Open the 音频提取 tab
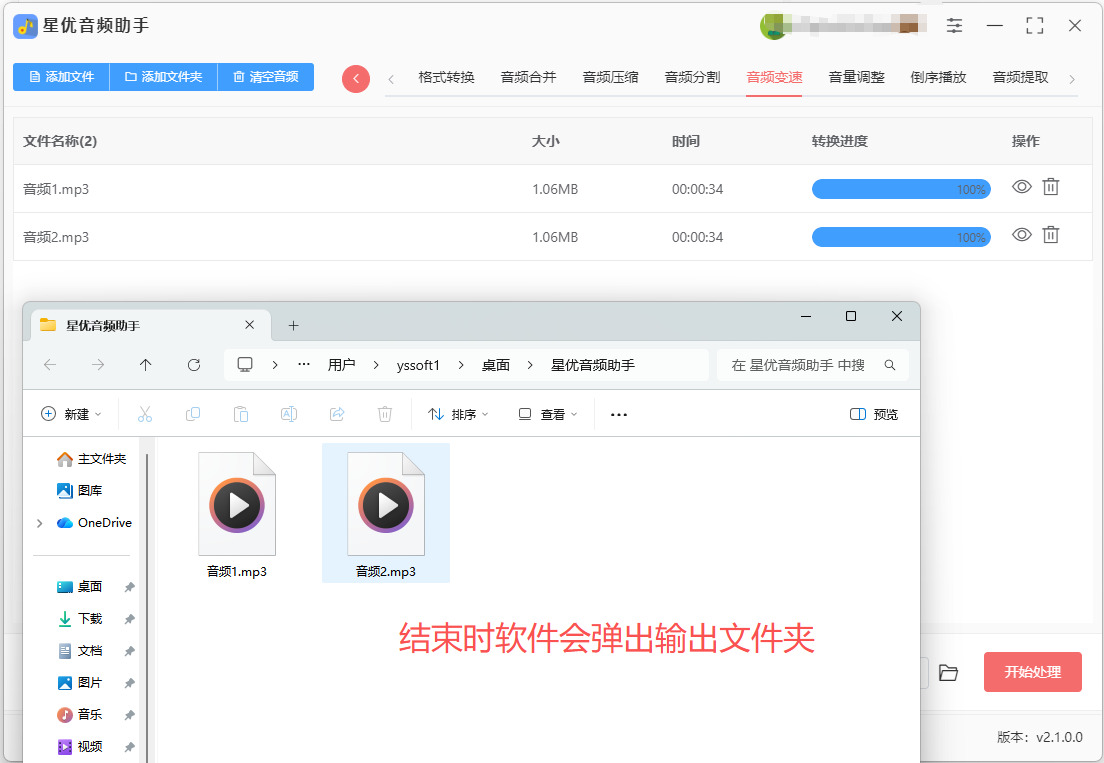 coord(1020,77)
